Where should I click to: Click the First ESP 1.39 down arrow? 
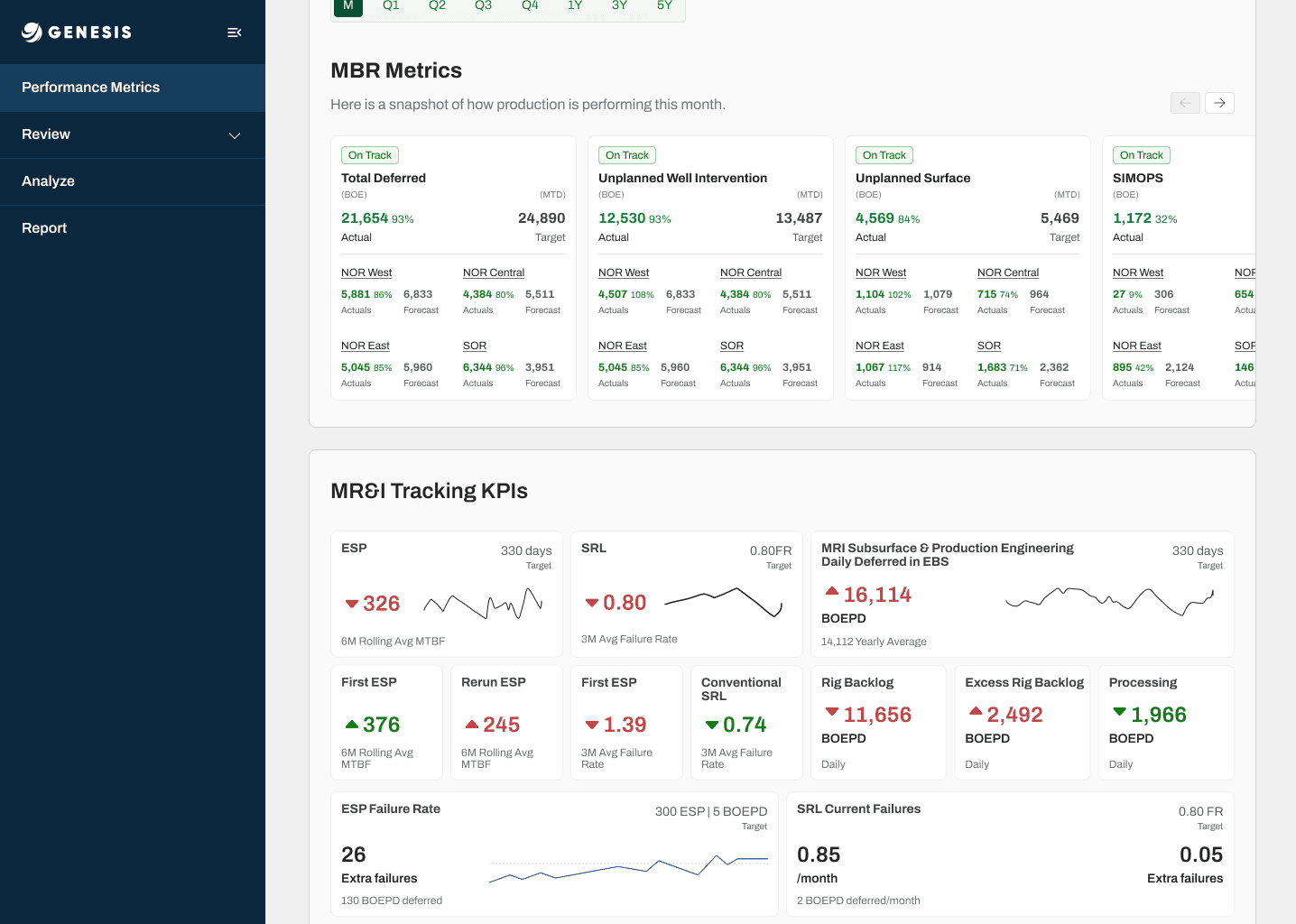[592, 725]
